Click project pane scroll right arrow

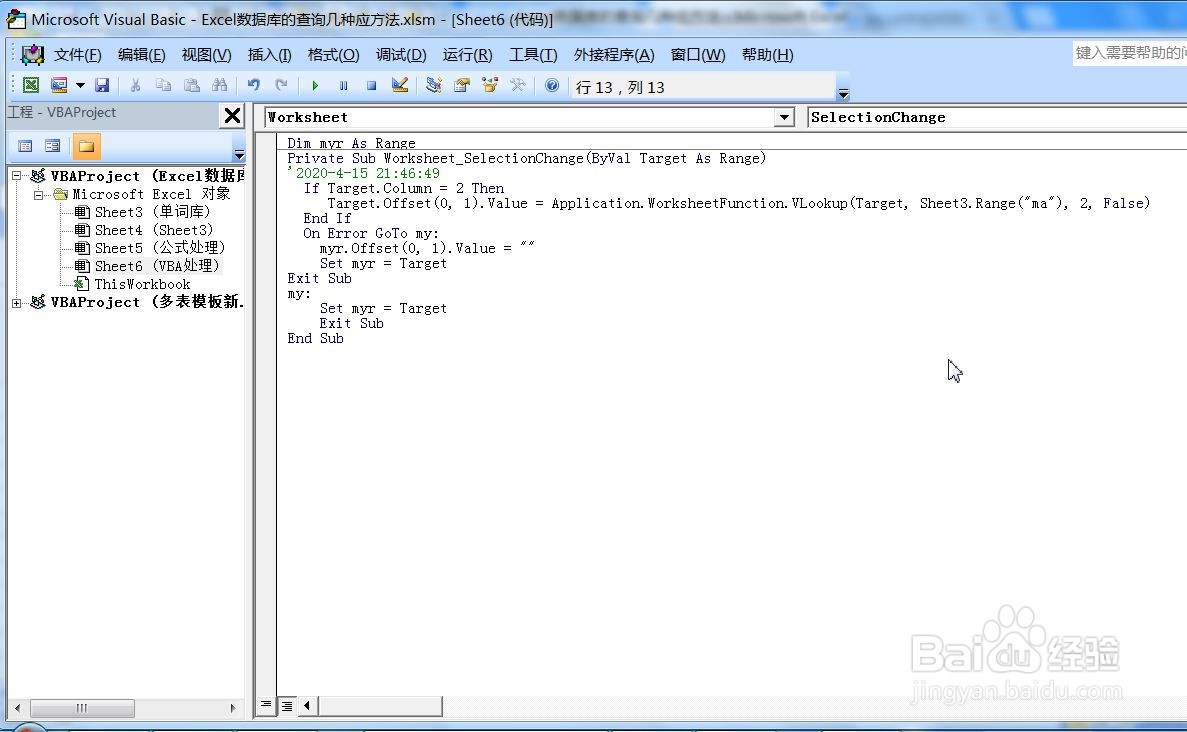point(233,709)
